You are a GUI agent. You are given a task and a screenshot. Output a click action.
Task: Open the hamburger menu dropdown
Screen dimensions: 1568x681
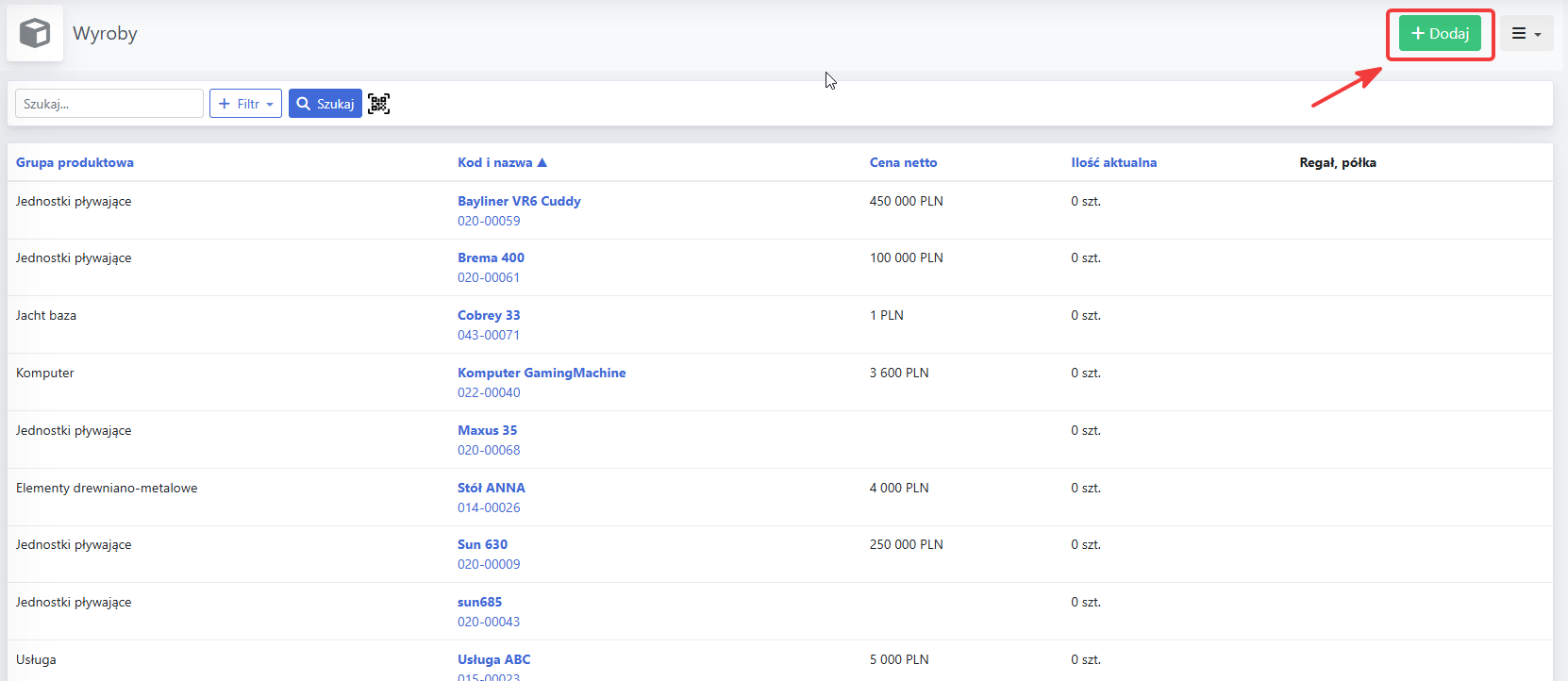1526,33
